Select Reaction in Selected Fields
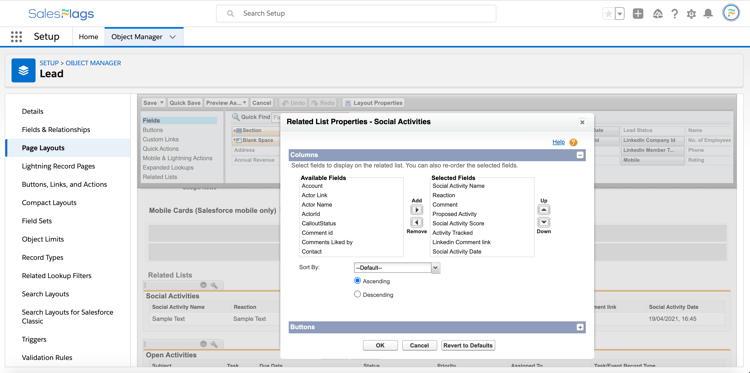Screen dimensions: 750x373 pyautogui.click(x=443, y=195)
